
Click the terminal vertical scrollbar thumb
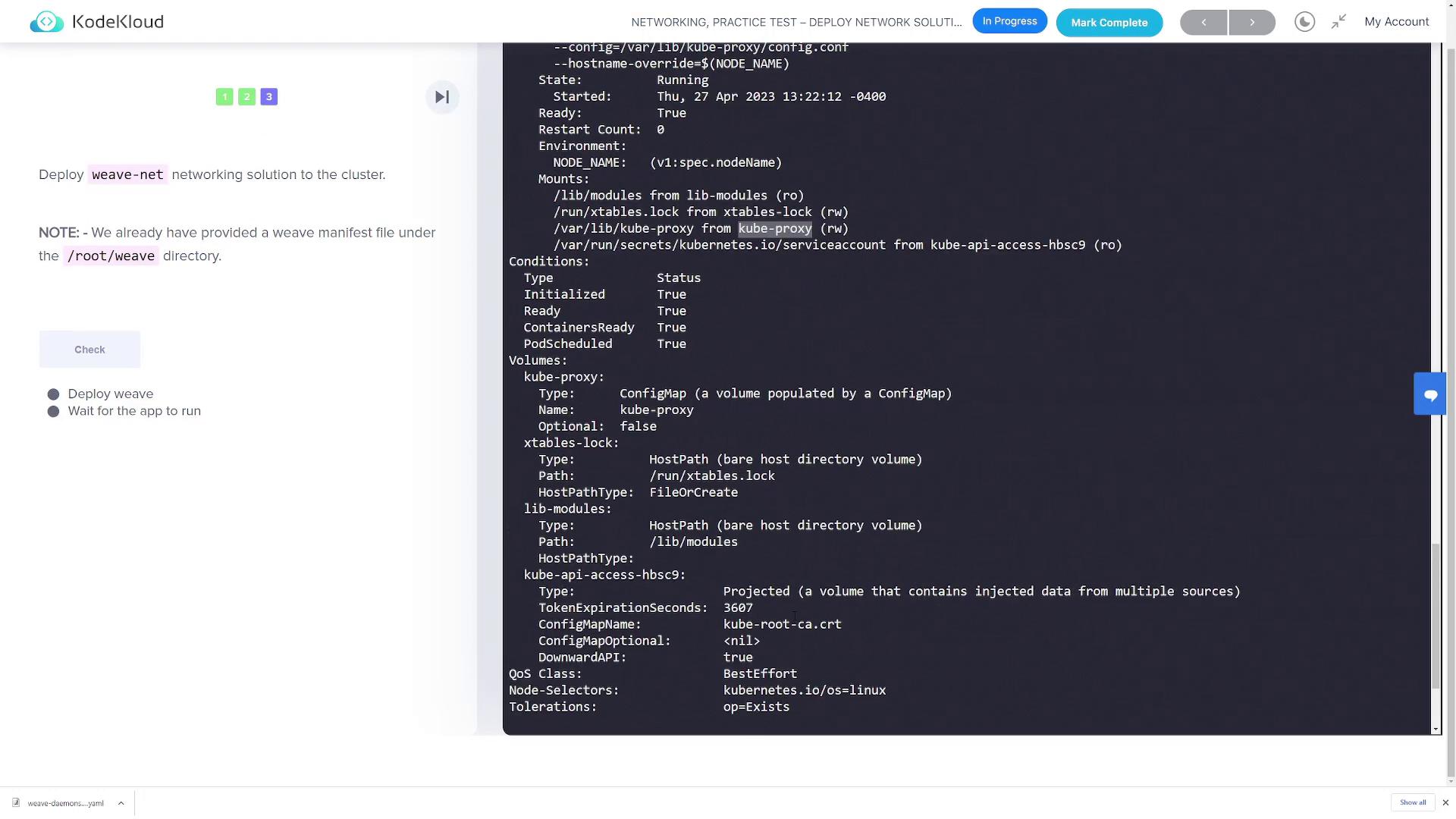1435,616
